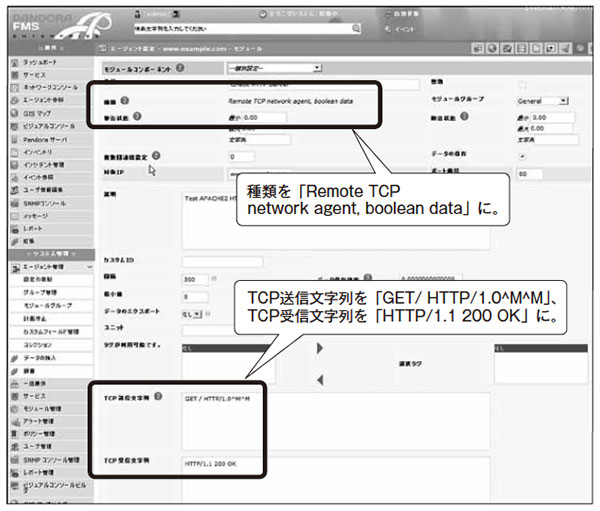Image resolution: width=600 pixels, height=511 pixels.
Task: Open ビジュアルコンソール in the sidebar
Action: coord(51,126)
